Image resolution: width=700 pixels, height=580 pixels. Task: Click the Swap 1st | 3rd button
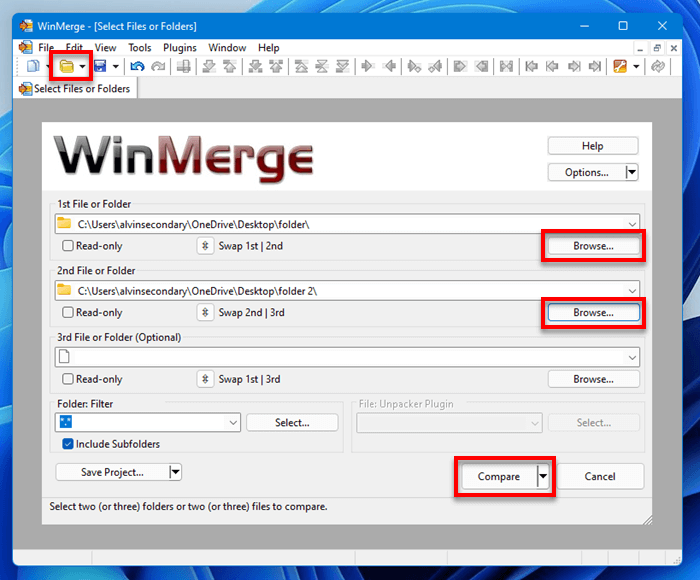coord(205,379)
